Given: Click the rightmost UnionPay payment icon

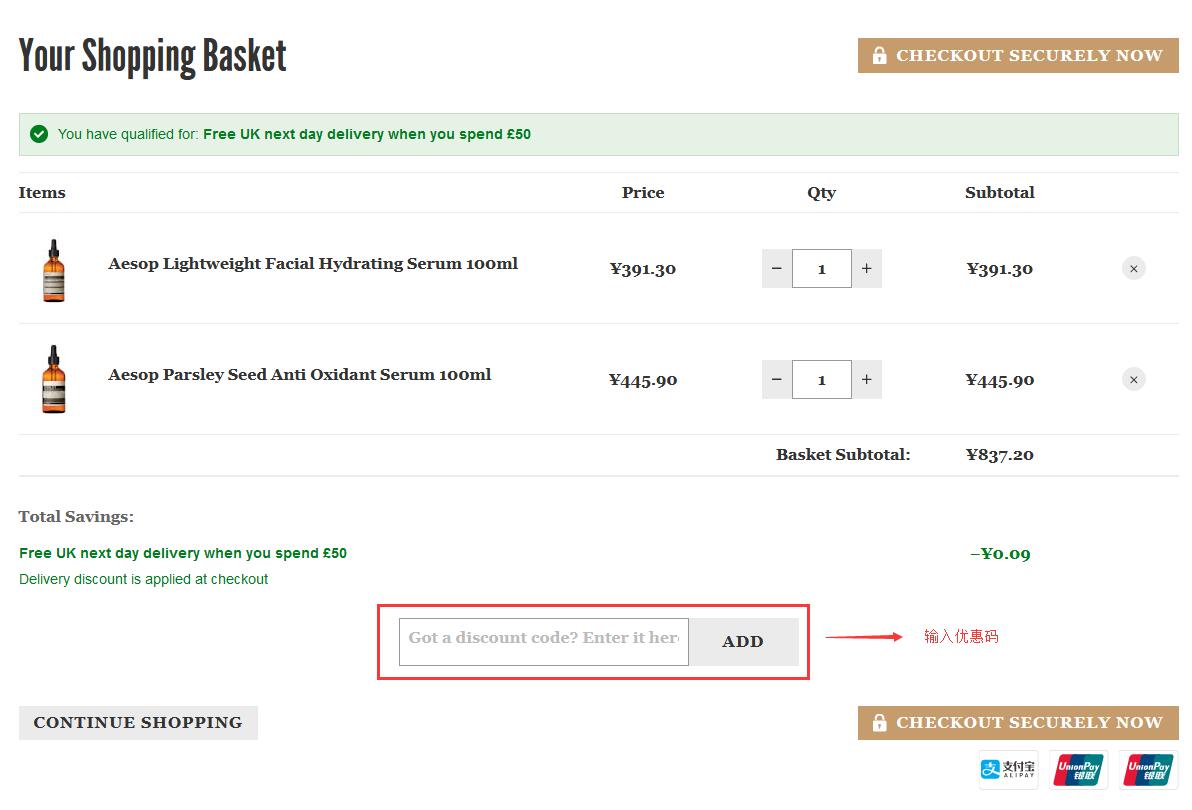Looking at the screenshot, I should click(1148, 769).
